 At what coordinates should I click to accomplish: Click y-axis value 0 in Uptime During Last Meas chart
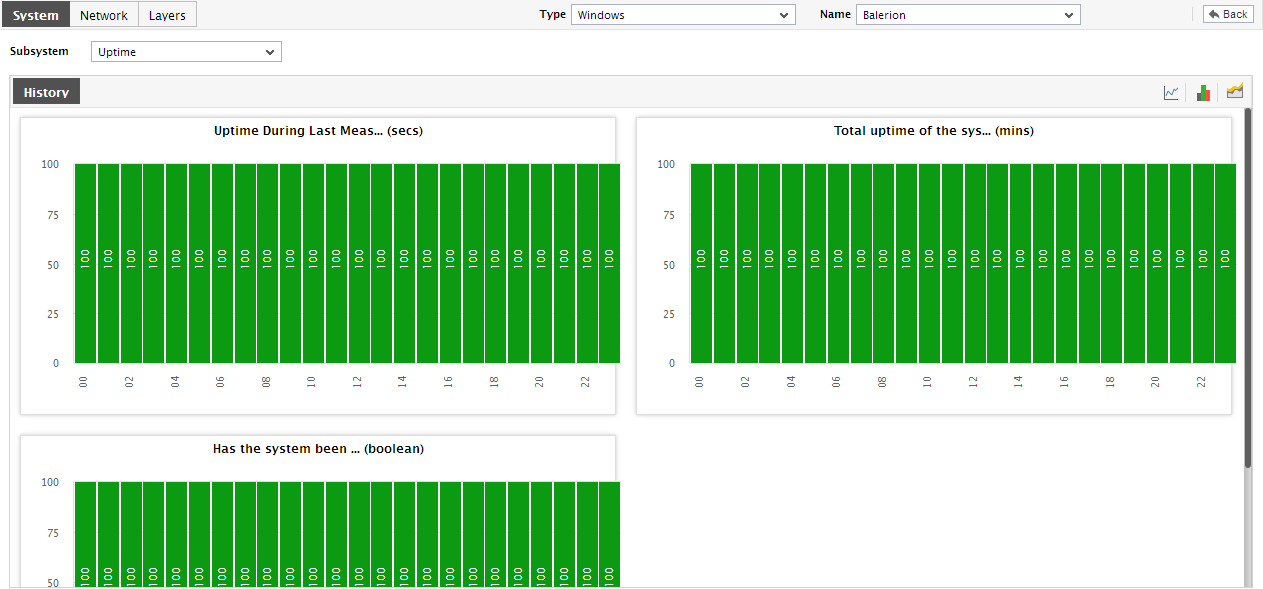[x=56, y=363]
